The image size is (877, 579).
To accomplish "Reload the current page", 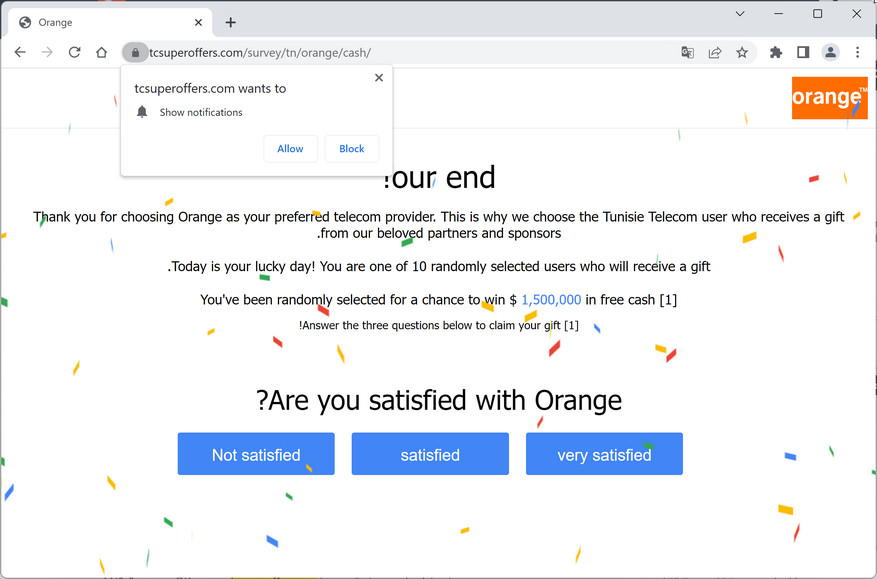I will click(74, 53).
